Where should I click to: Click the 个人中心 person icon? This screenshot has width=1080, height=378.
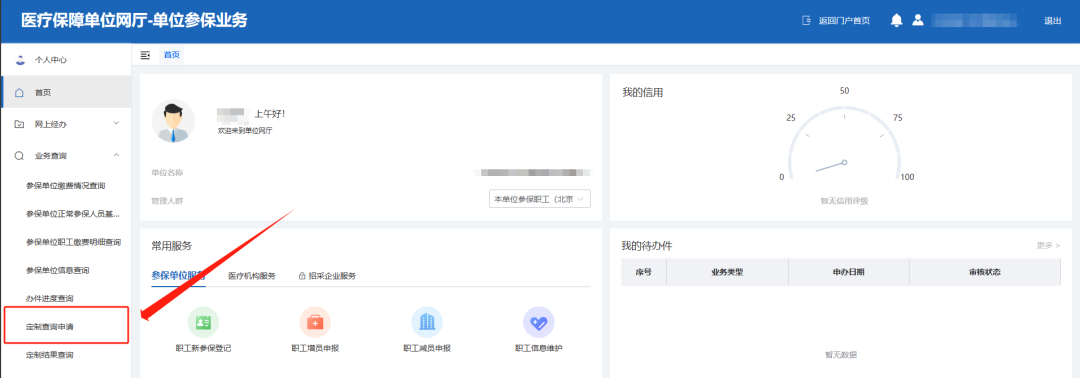point(19,60)
